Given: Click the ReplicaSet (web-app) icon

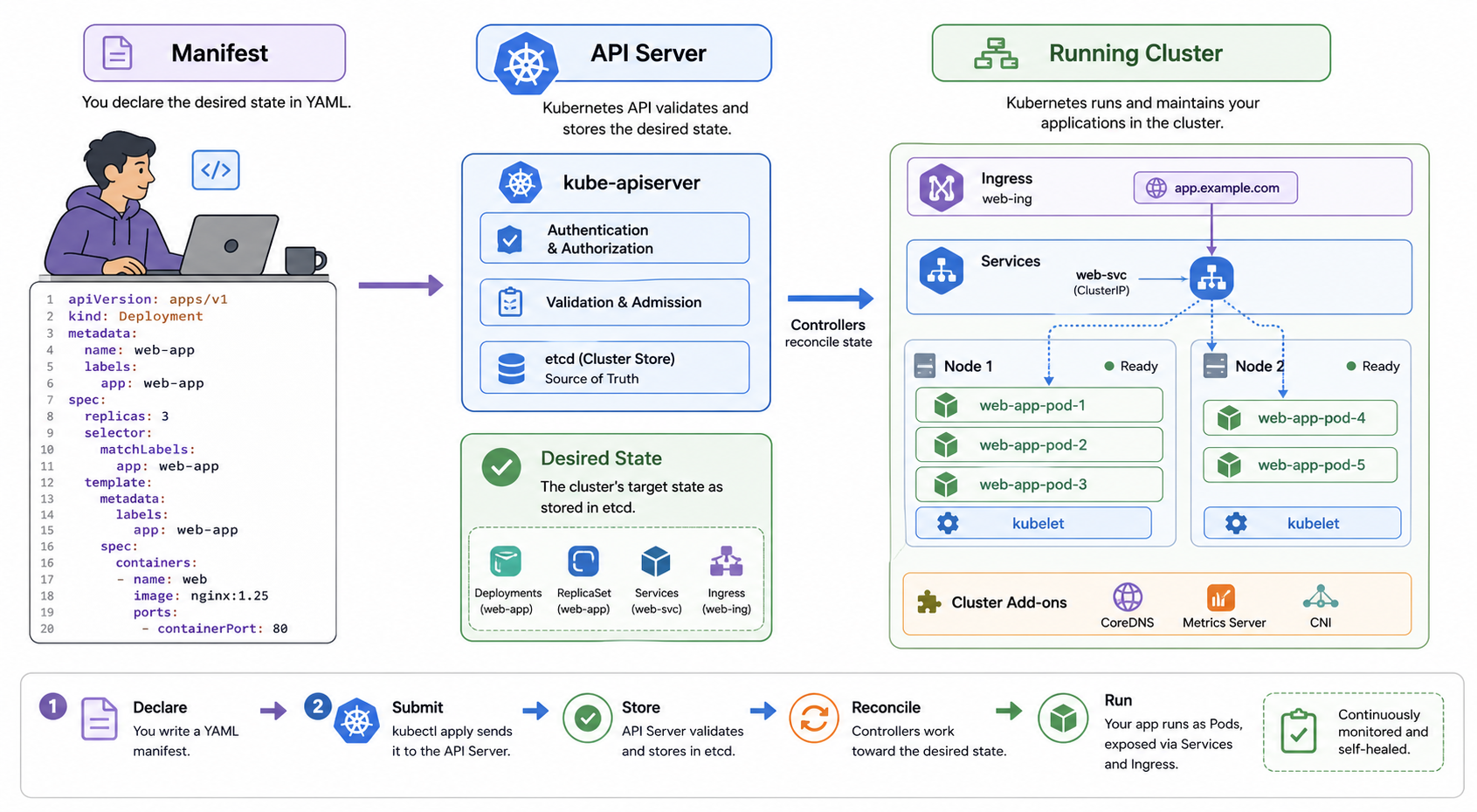Looking at the screenshot, I should coord(583,561).
